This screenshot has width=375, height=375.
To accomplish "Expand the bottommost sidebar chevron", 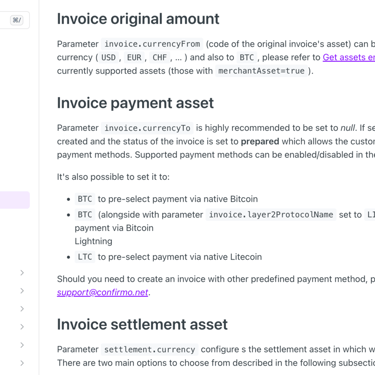I will coord(22,363).
